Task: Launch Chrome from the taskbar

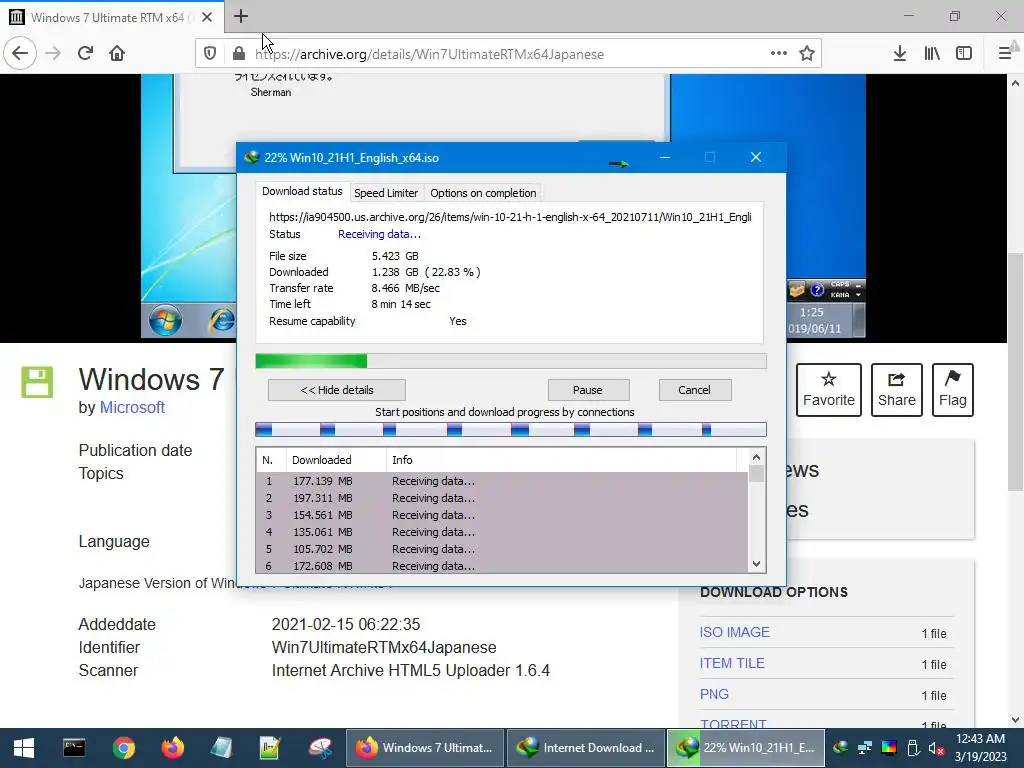Action: coord(123,748)
